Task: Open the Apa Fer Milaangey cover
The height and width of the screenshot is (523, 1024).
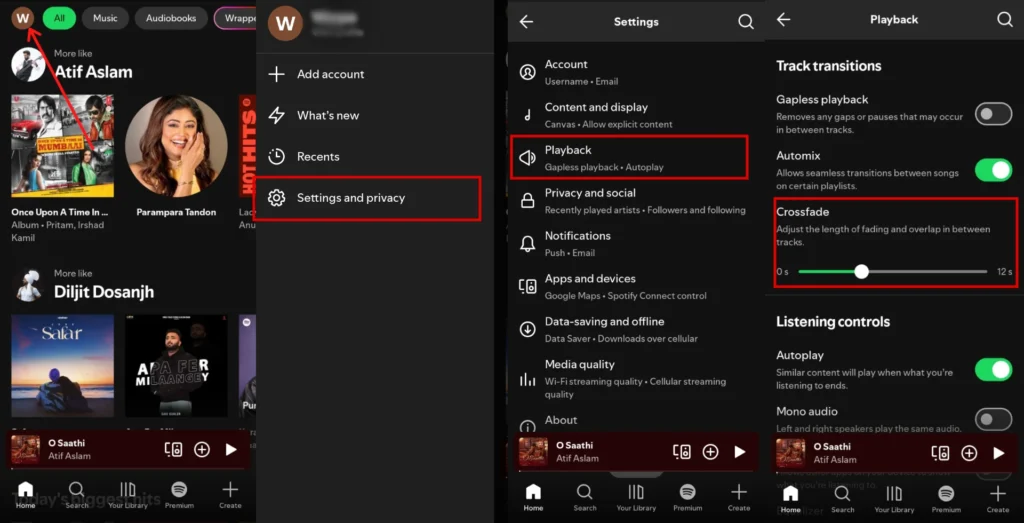Action: (176, 366)
